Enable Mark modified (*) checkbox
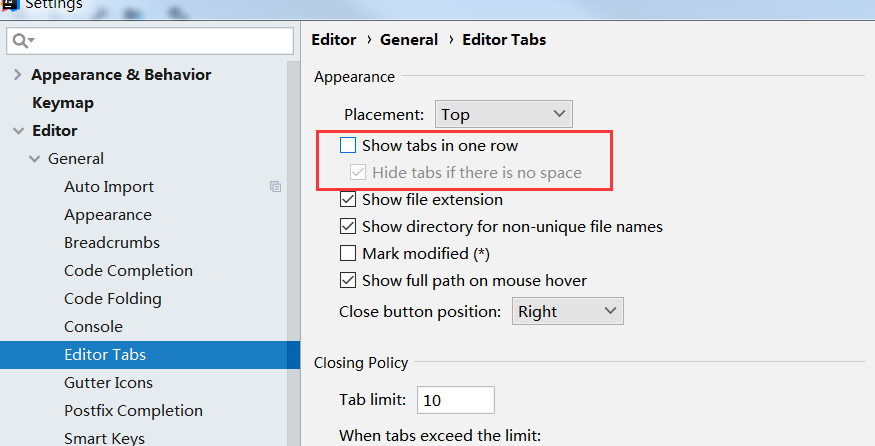 click(348, 253)
